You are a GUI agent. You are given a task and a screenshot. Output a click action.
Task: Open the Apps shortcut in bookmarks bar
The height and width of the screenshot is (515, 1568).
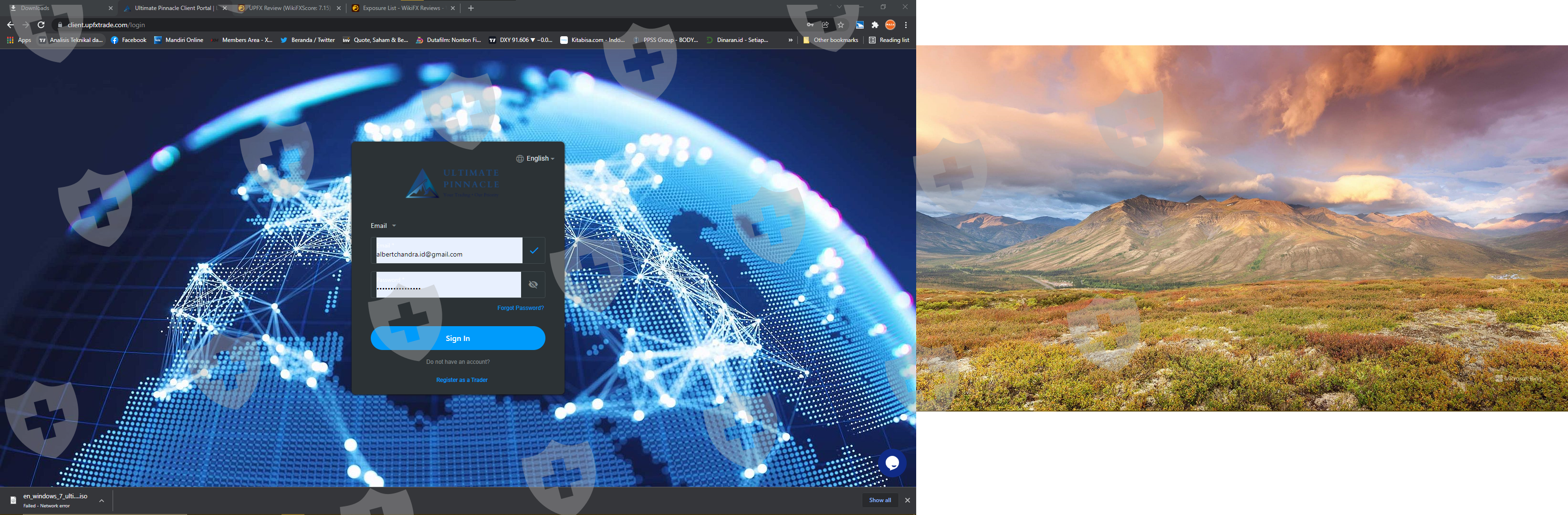point(19,40)
